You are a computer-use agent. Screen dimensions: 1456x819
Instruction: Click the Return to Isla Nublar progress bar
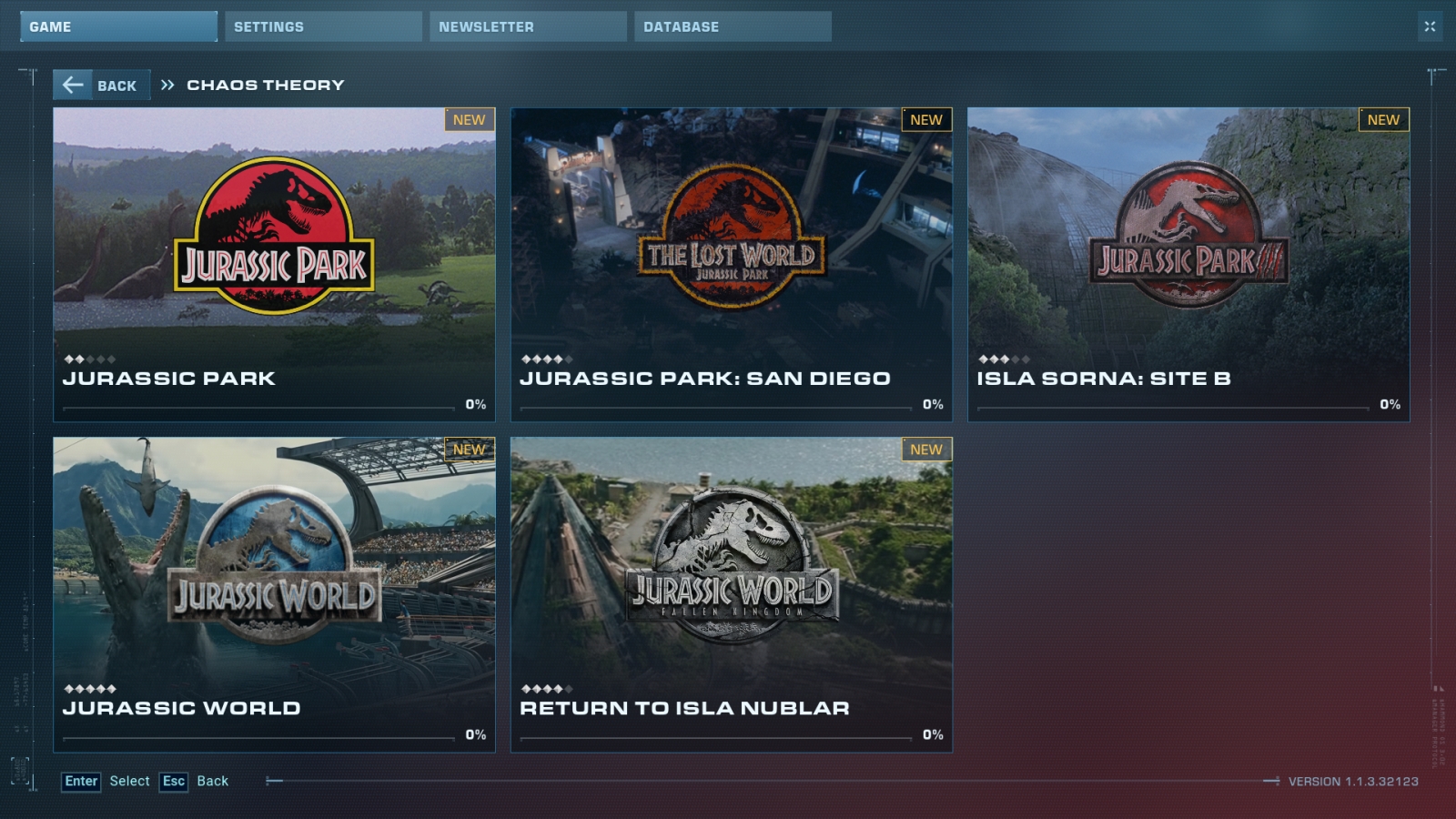point(716,738)
